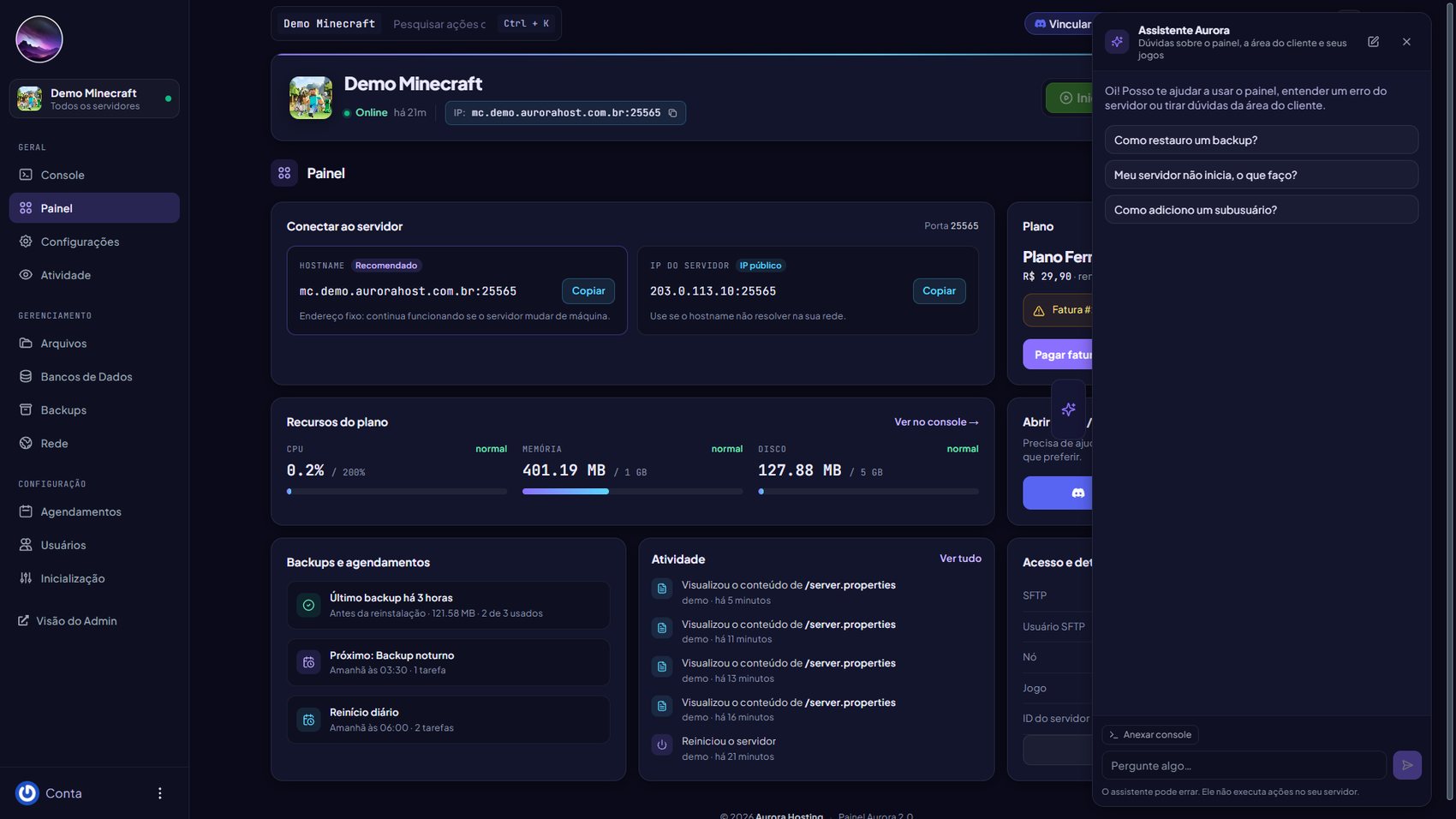1456x819 pixels.
Task: Open Atividade in the sidebar
Action: (94, 275)
